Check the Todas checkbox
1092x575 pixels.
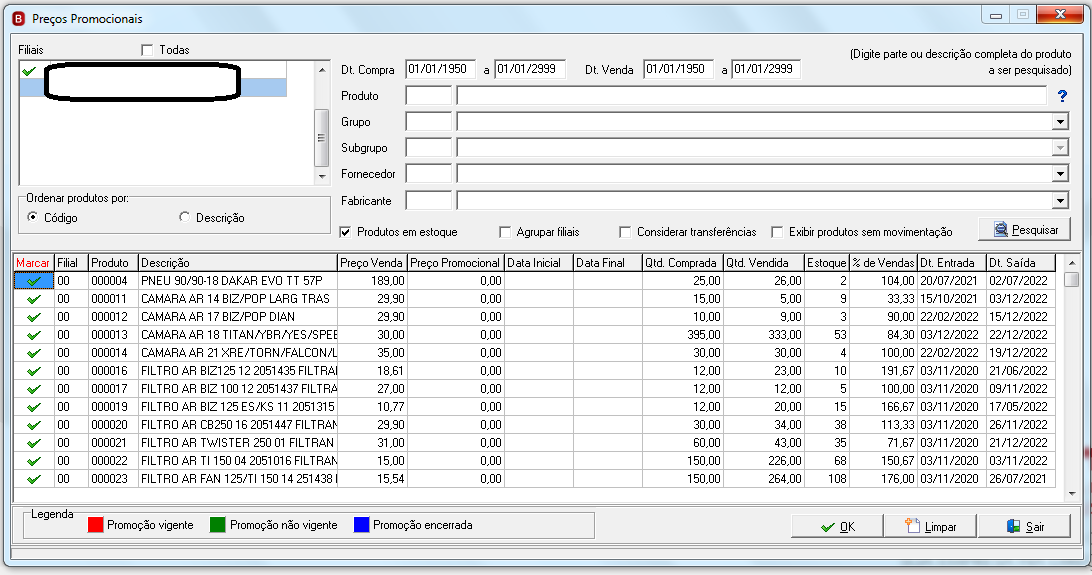tap(147, 50)
